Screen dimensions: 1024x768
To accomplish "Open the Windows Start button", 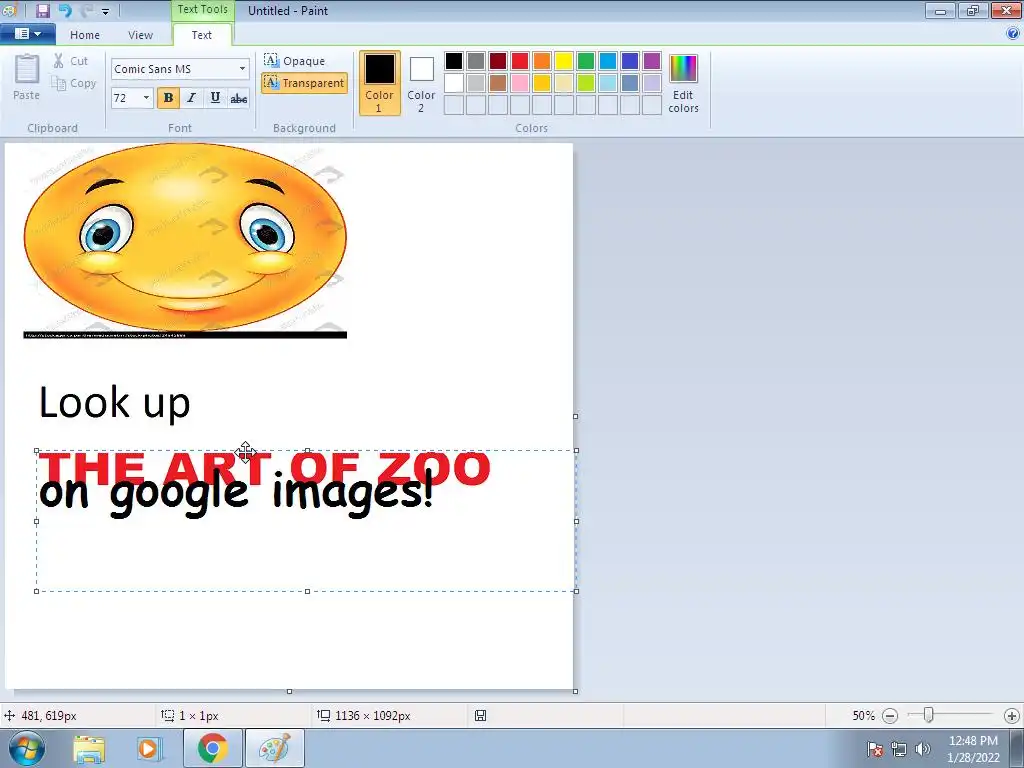I will click(26, 748).
